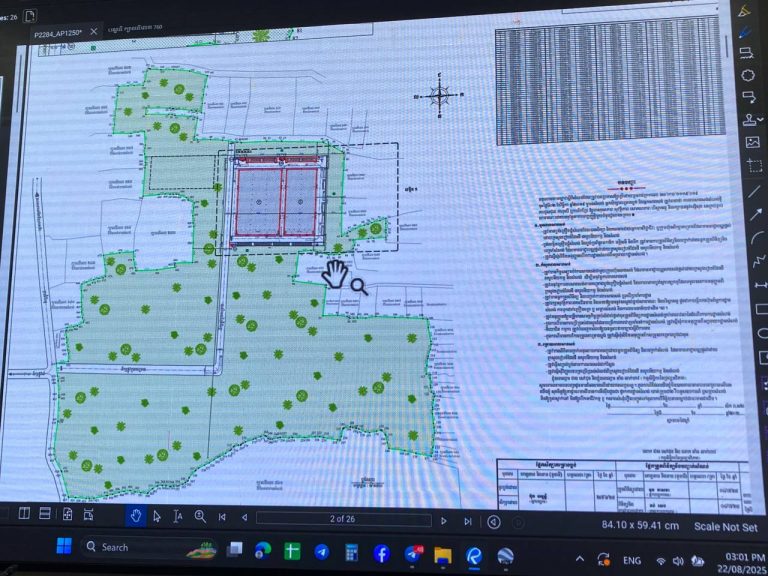Viewport: 768px width, 576px height.
Task: Go to the next page
Action: [x=444, y=520]
